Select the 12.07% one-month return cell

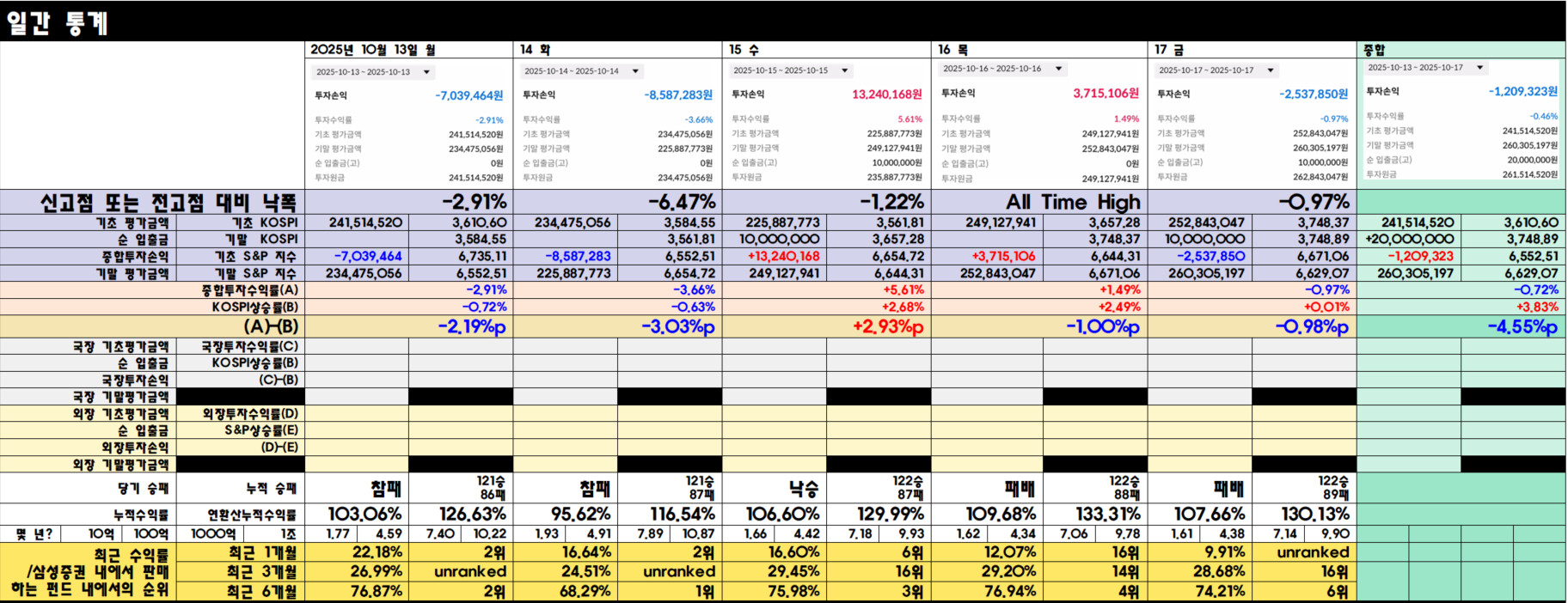(x=987, y=552)
